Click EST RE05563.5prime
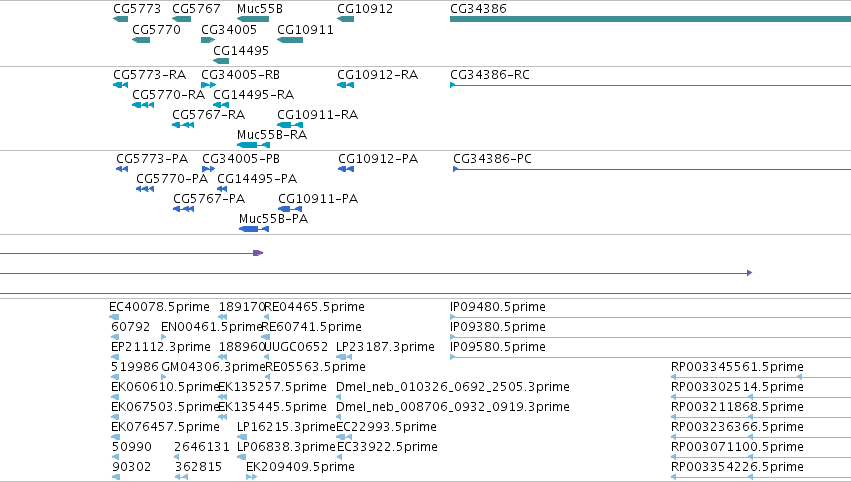 click(x=315, y=367)
